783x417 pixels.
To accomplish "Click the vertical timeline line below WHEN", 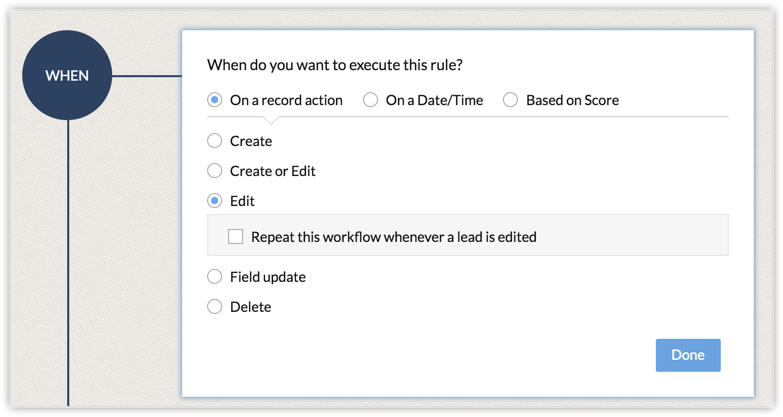I will coord(68,260).
